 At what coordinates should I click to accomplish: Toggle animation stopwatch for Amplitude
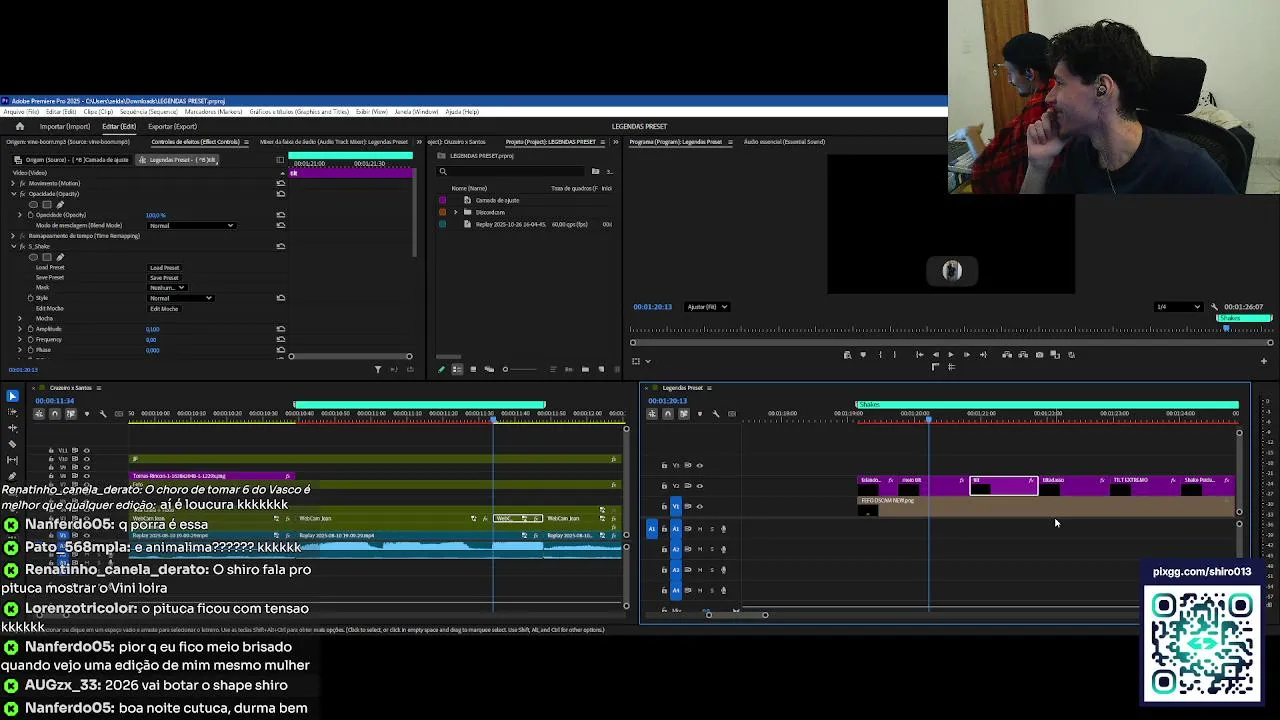[x=30, y=329]
